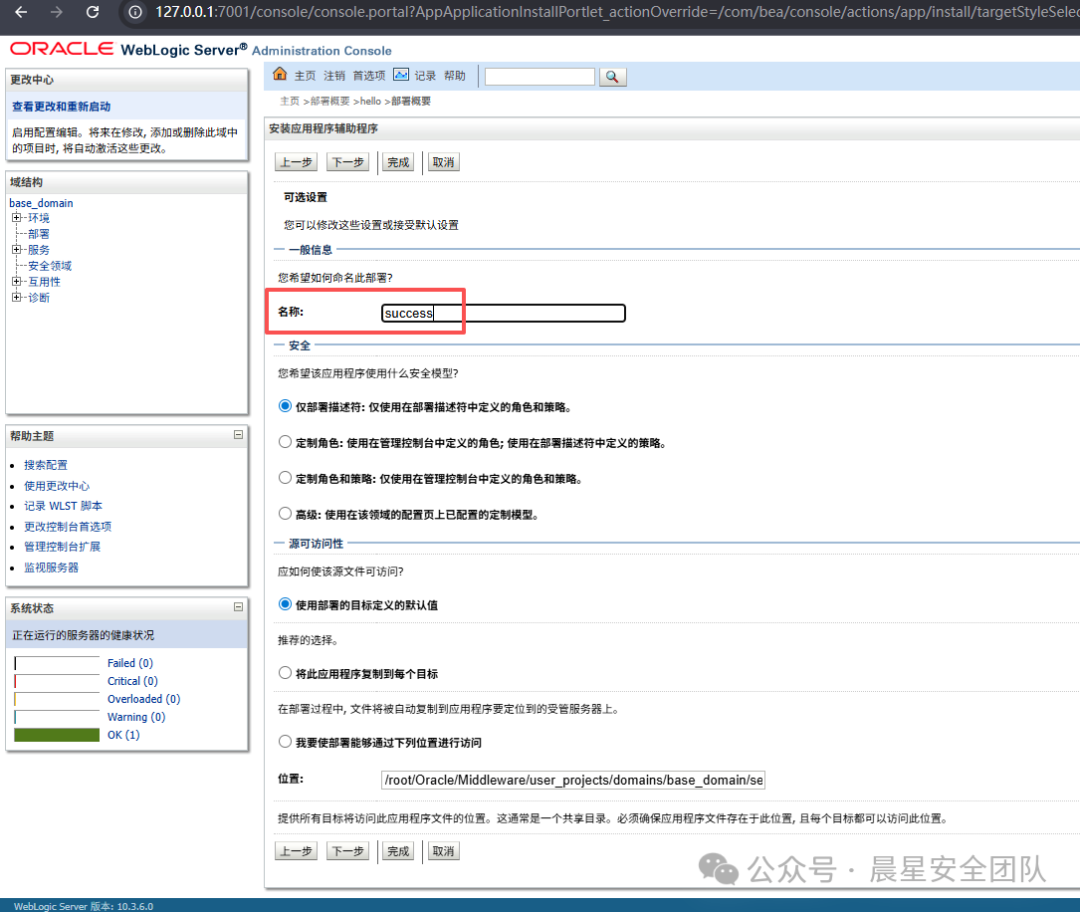Click the 位置 path input field

(573, 780)
